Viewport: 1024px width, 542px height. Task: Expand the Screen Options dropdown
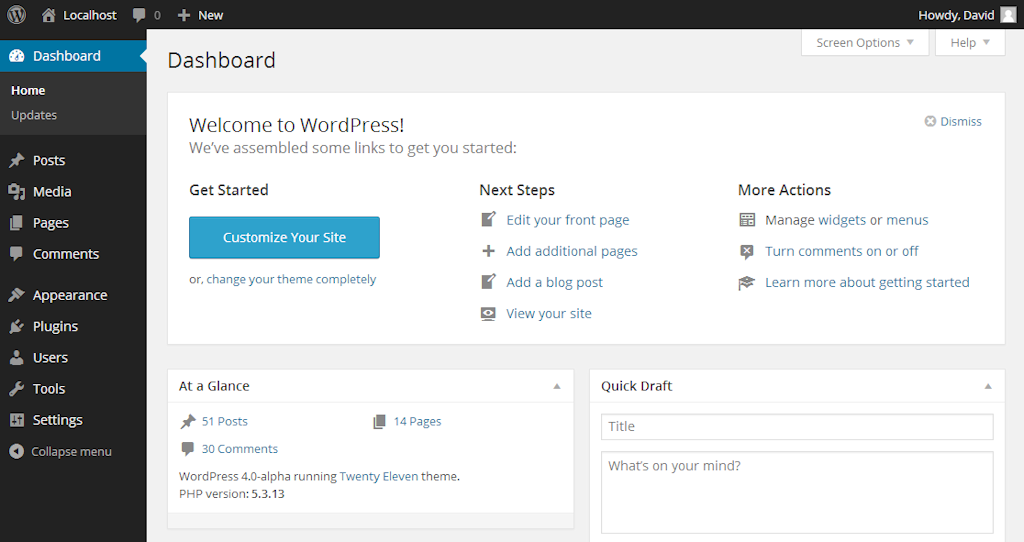click(x=865, y=42)
